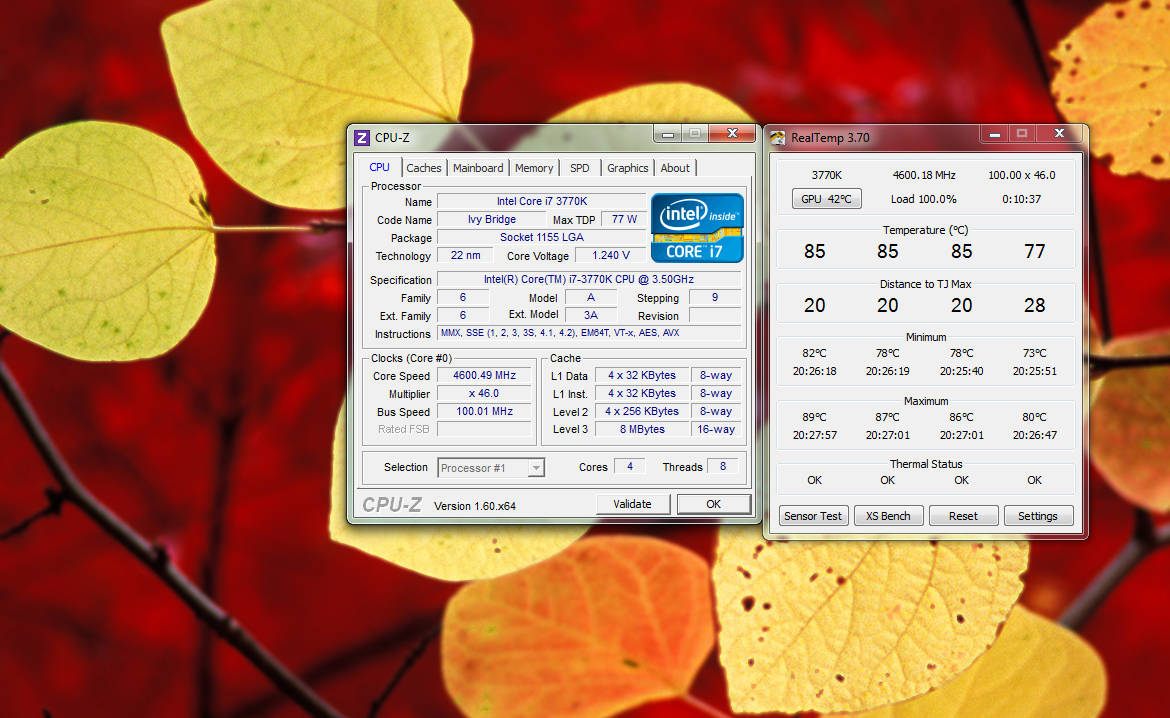Click the Stepping value 9
The image size is (1170, 718).
click(715, 297)
